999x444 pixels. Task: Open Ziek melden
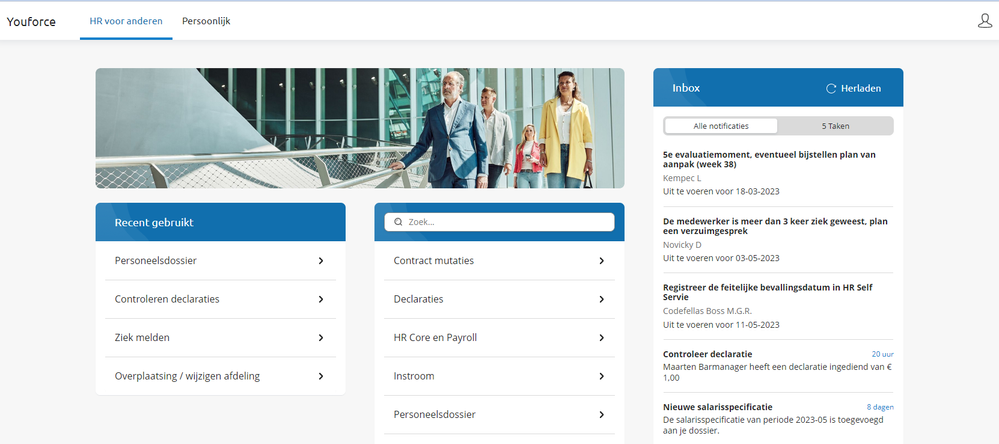click(220, 338)
